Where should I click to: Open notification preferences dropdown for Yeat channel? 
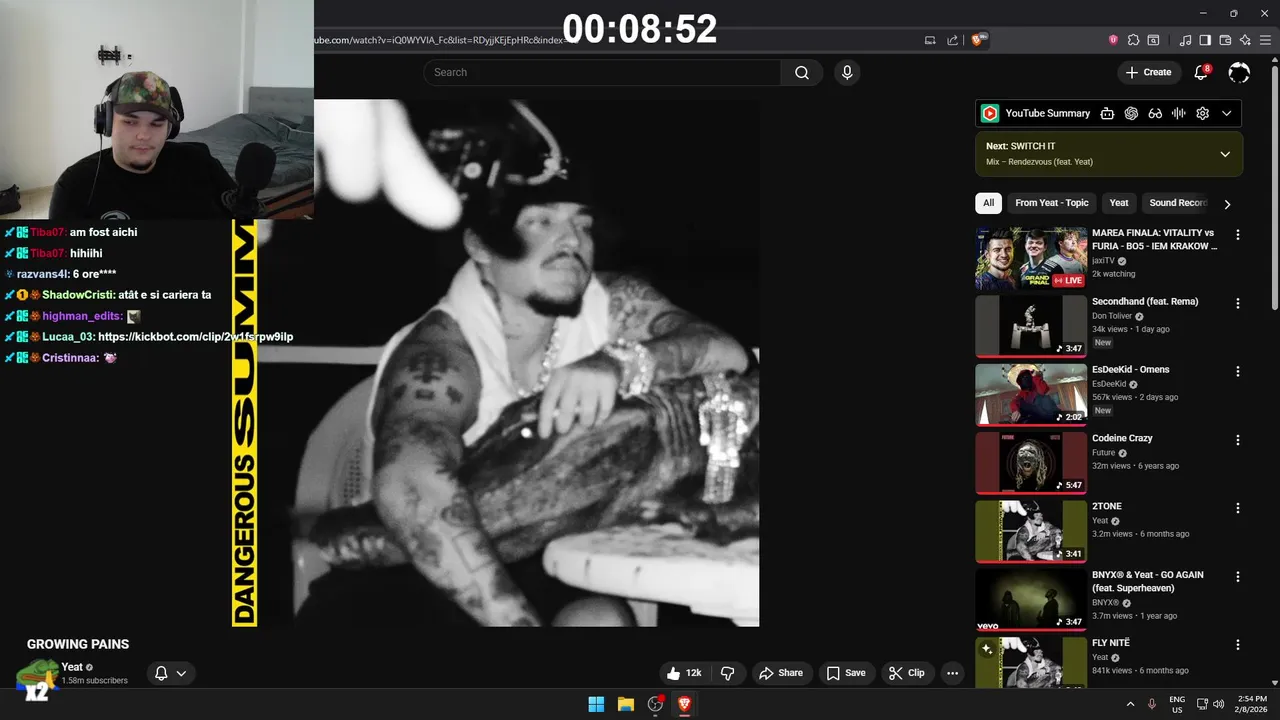(170, 673)
